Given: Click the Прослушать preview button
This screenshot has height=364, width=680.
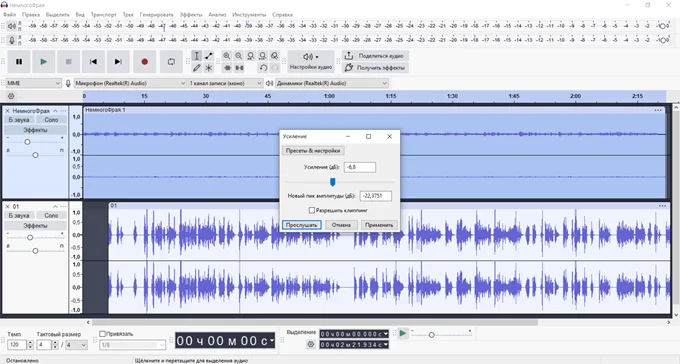Looking at the screenshot, I should (302, 225).
